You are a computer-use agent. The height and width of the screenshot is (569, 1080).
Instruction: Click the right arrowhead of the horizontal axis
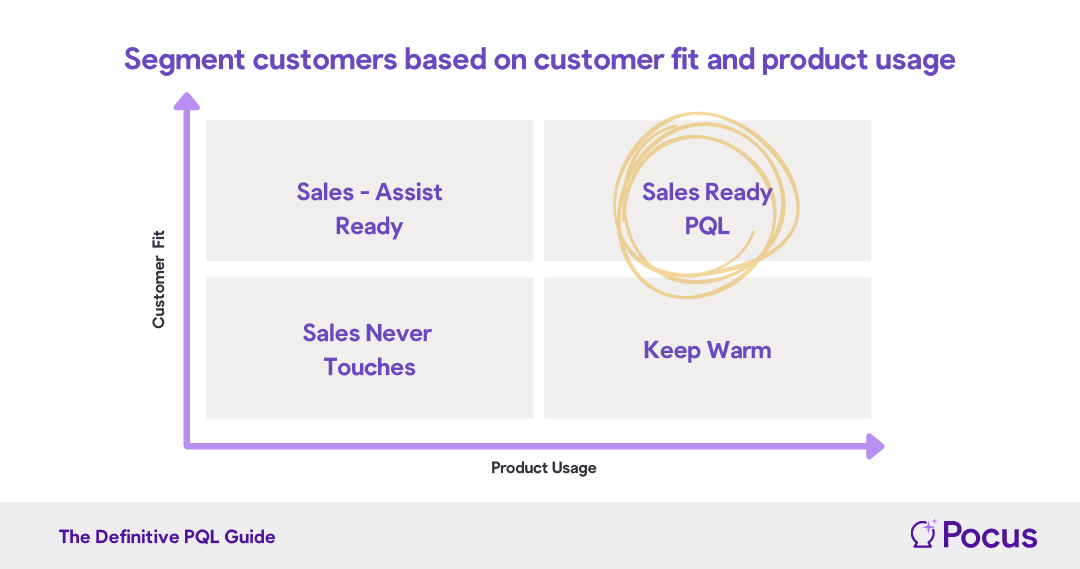875,446
